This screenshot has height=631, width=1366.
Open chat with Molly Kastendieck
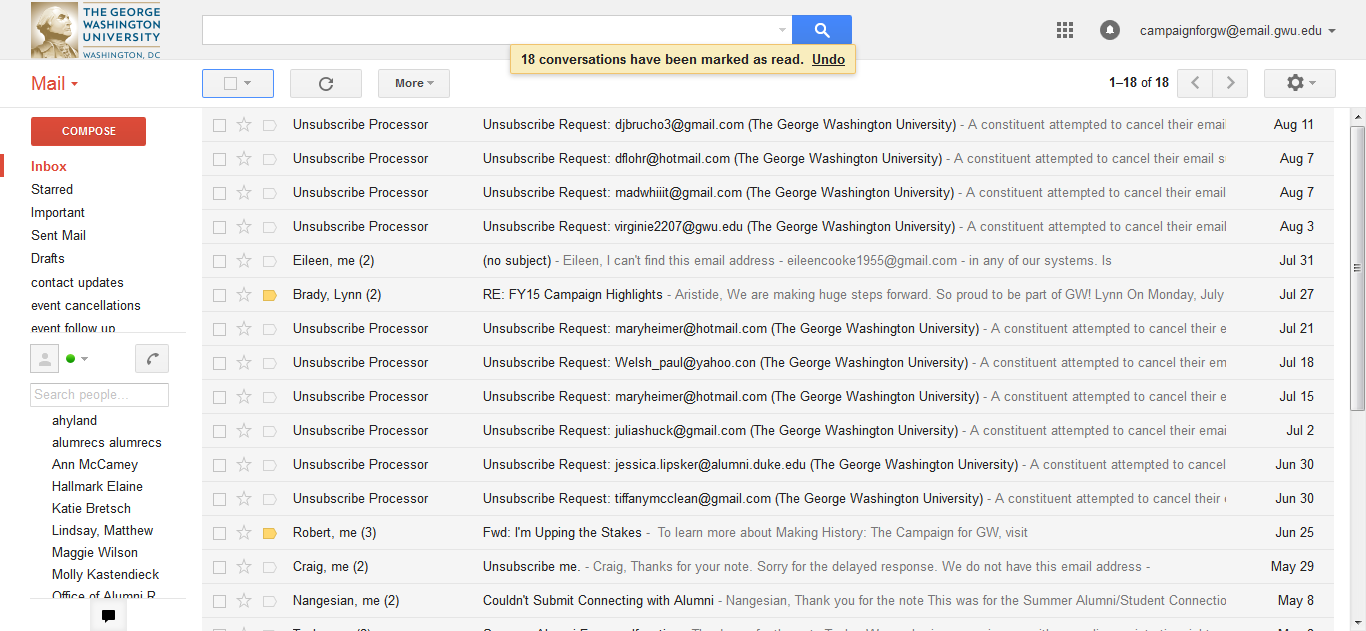pos(105,575)
